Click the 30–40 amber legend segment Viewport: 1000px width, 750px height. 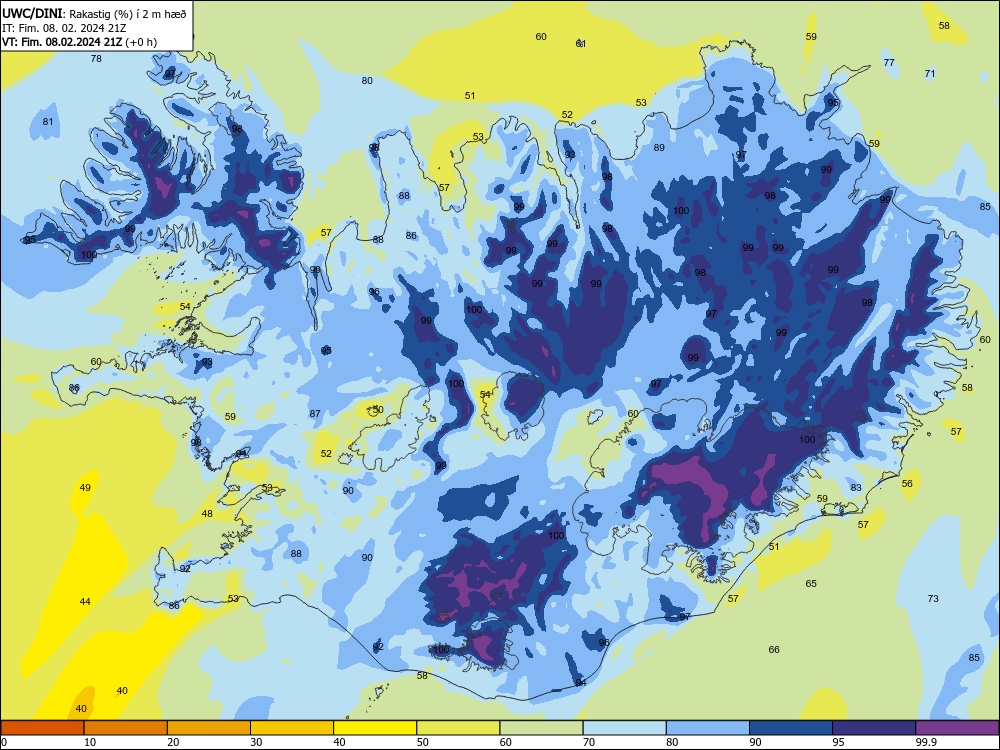coord(292,728)
